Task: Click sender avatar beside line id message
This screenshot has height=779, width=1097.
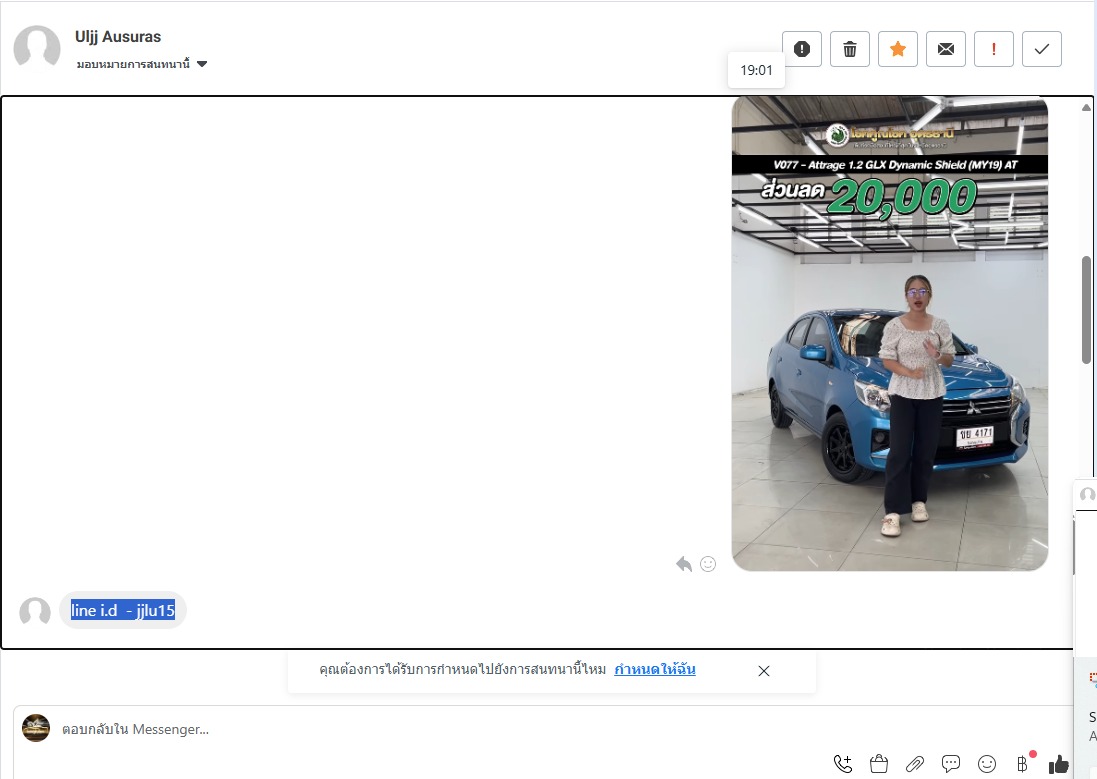Action: click(35, 612)
